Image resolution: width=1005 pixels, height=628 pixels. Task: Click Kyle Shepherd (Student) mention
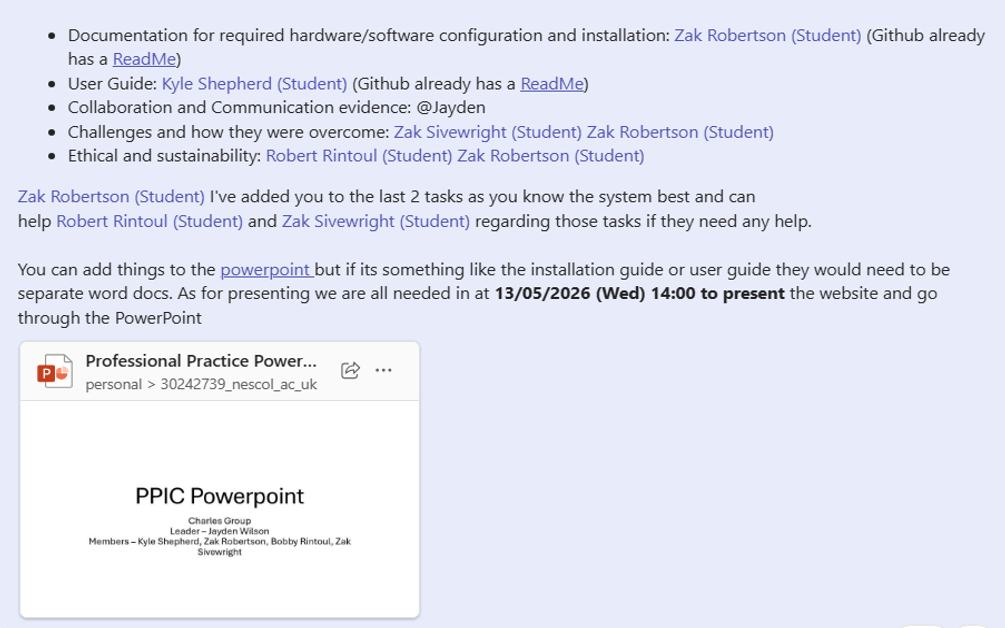click(254, 83)
